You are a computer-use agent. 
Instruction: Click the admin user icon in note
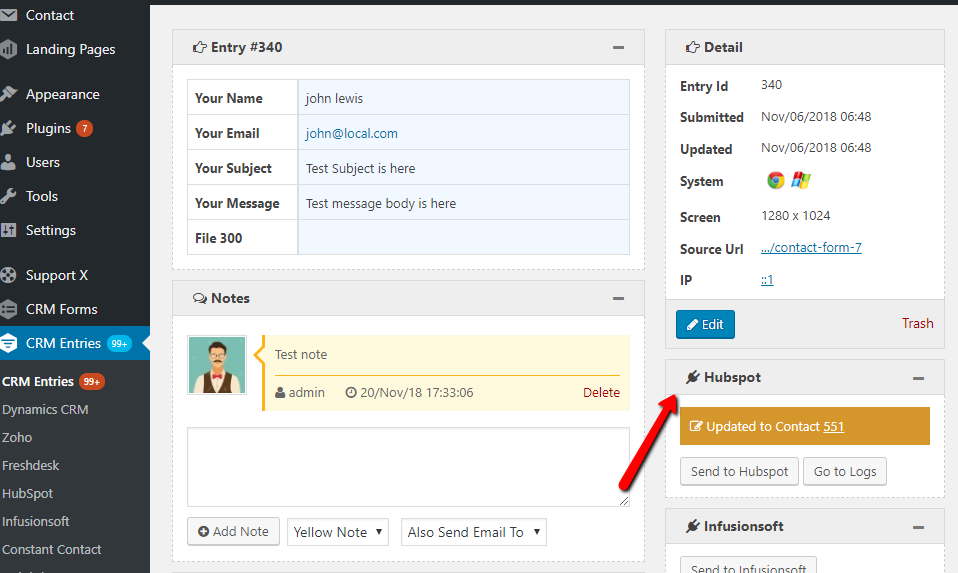(x=280, y=393)
